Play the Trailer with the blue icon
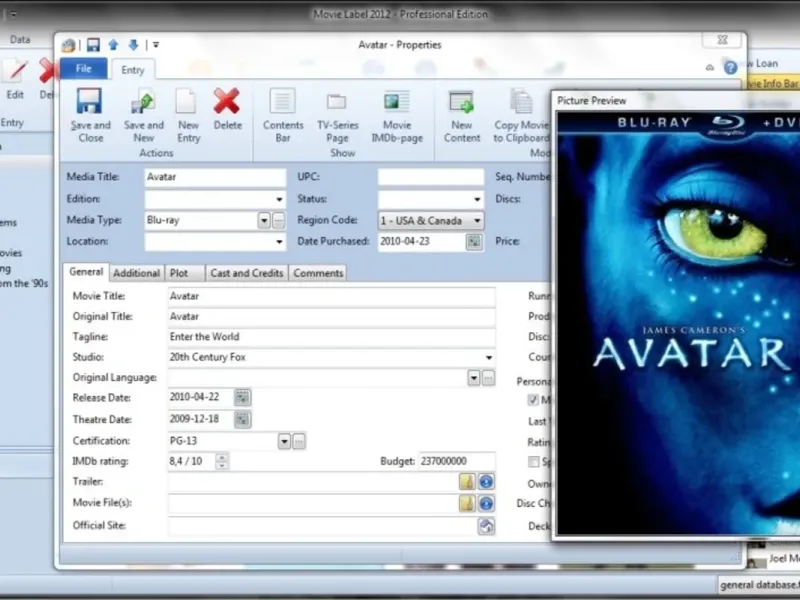The image size is (800, 600). tap(486, 482)
